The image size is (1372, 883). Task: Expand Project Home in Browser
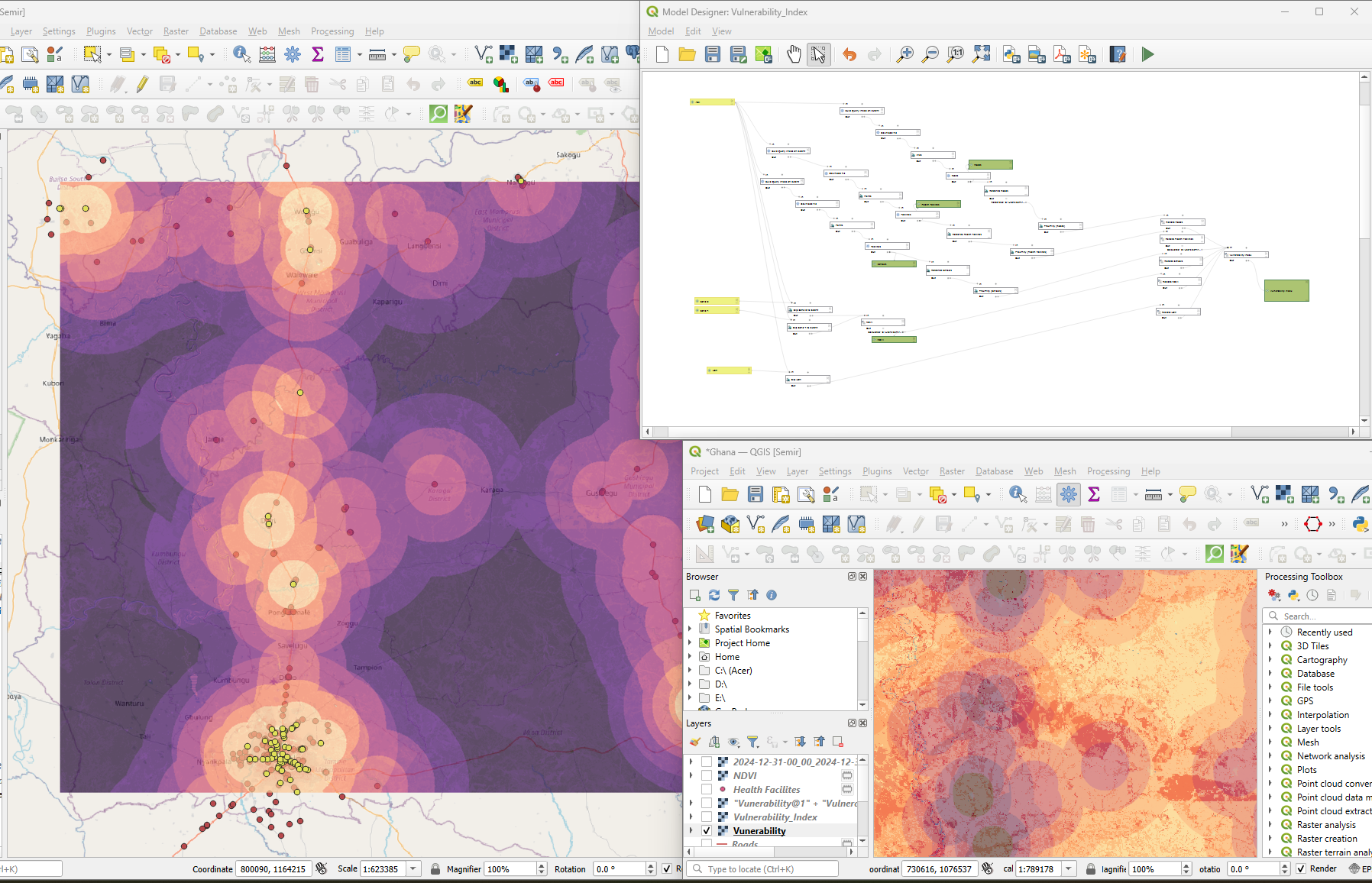tap(690, 642)
